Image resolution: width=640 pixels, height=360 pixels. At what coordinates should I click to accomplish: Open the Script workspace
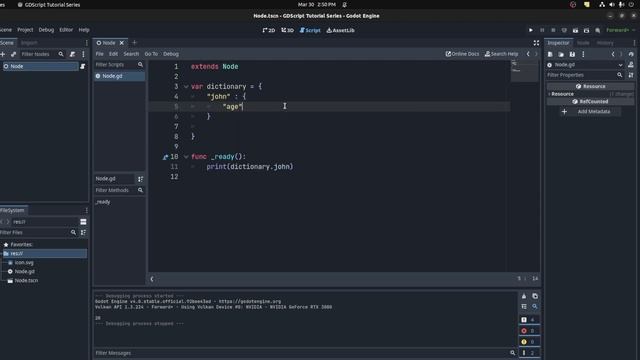(x=310, y=30)
